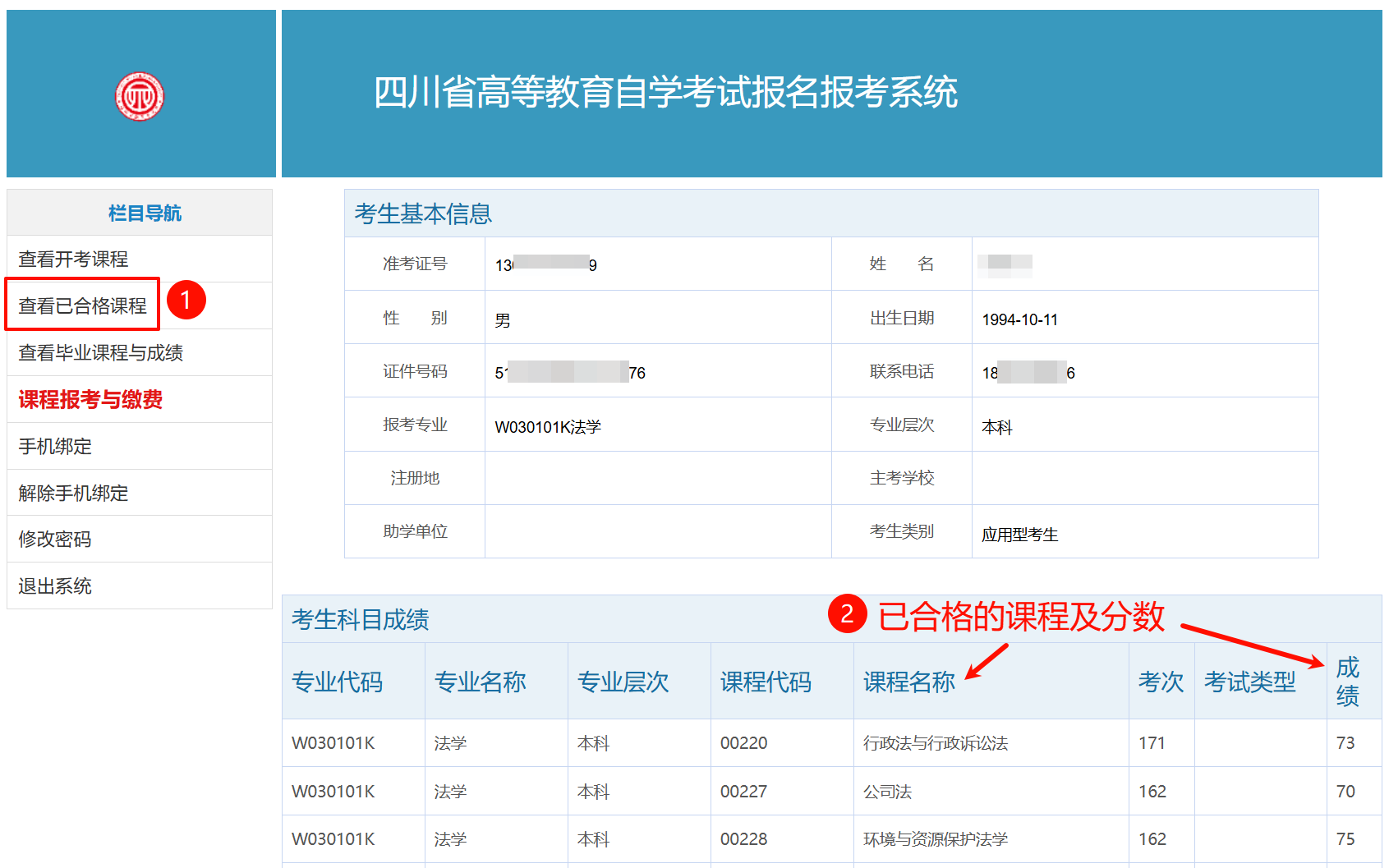
Task: Select 查看已合格课程 menu item
Action: click(x=82, y=306)
